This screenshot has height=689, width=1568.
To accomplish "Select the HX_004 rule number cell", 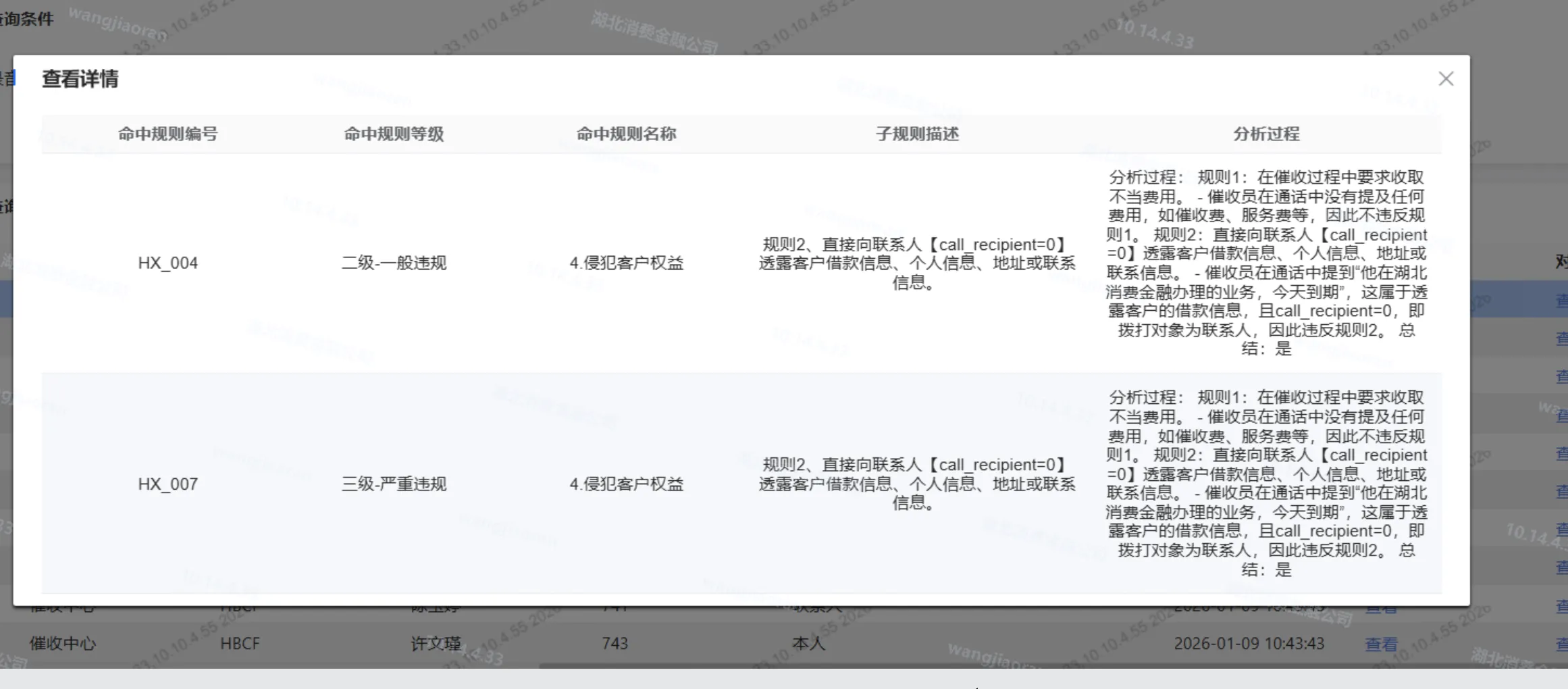I will point(168,263).
